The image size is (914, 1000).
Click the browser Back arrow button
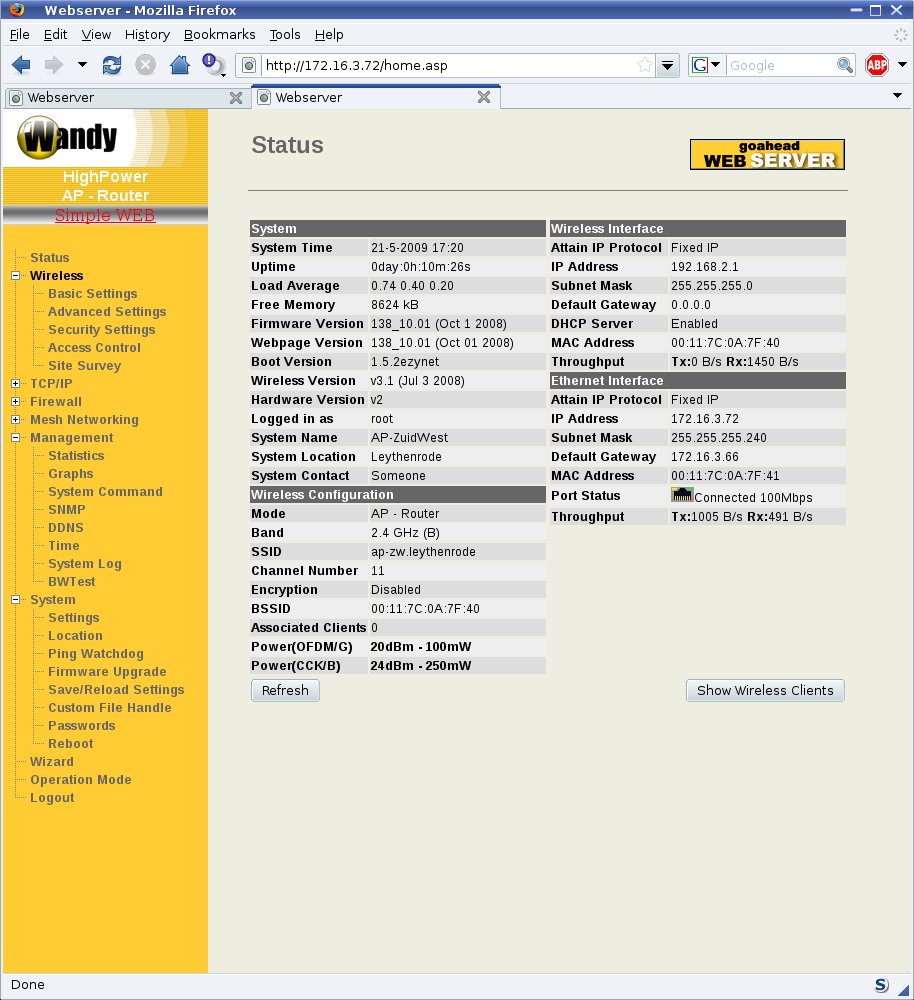(21, 65)
